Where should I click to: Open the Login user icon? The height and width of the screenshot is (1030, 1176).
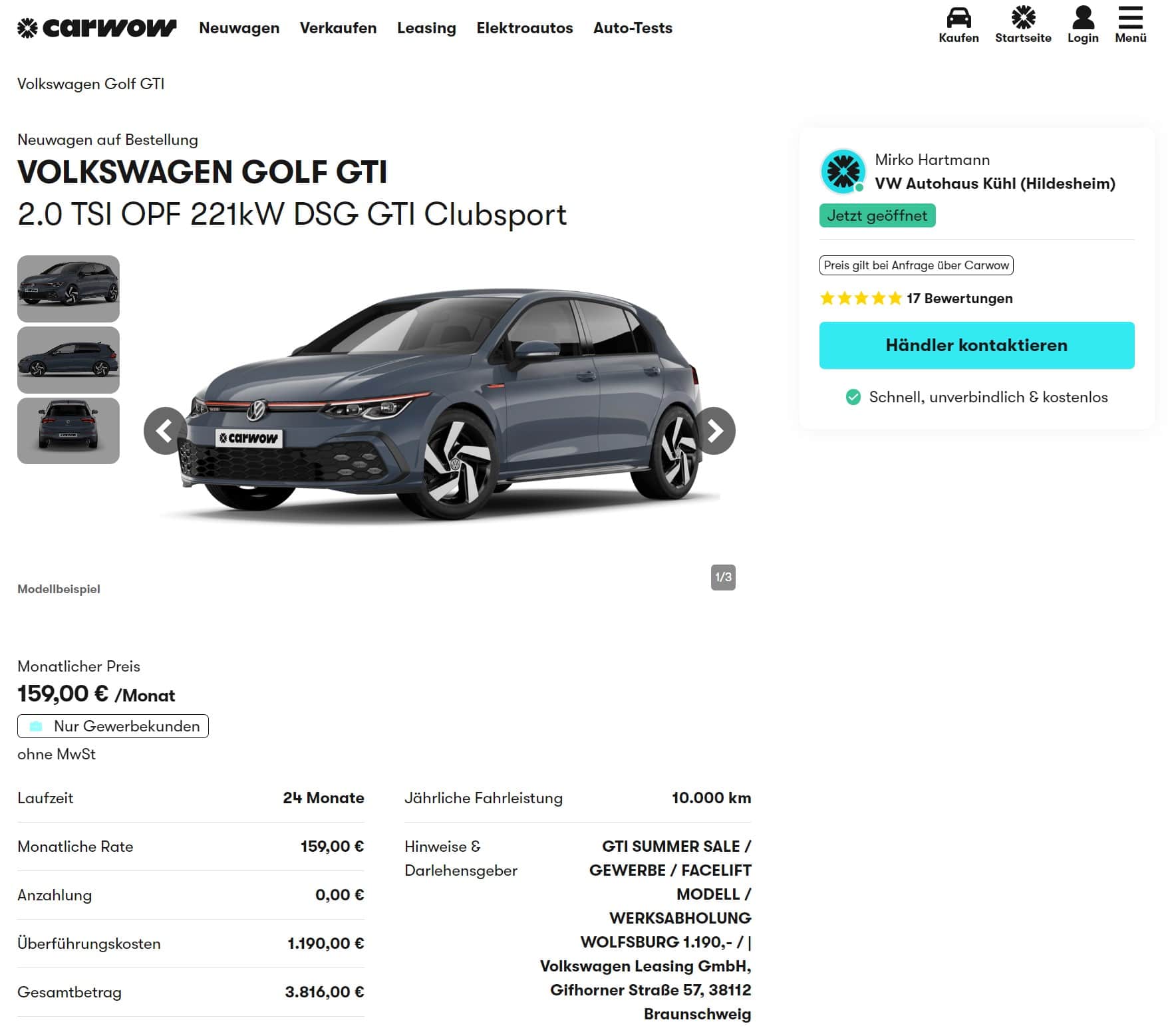pos(1083,17)
